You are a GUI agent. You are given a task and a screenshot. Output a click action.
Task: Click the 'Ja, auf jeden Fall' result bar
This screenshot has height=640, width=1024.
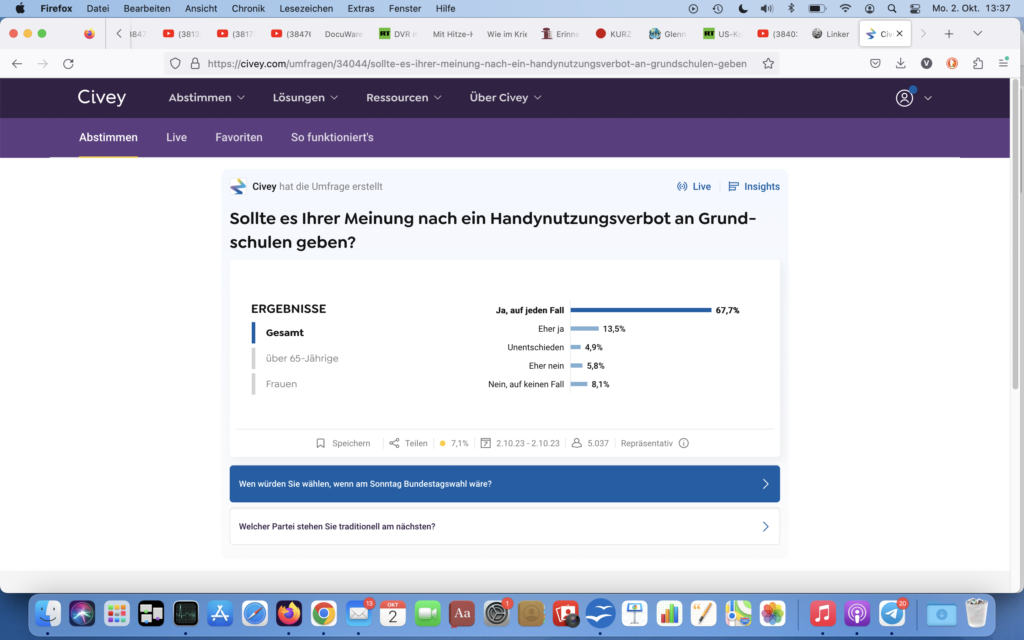tap(640, 310)
